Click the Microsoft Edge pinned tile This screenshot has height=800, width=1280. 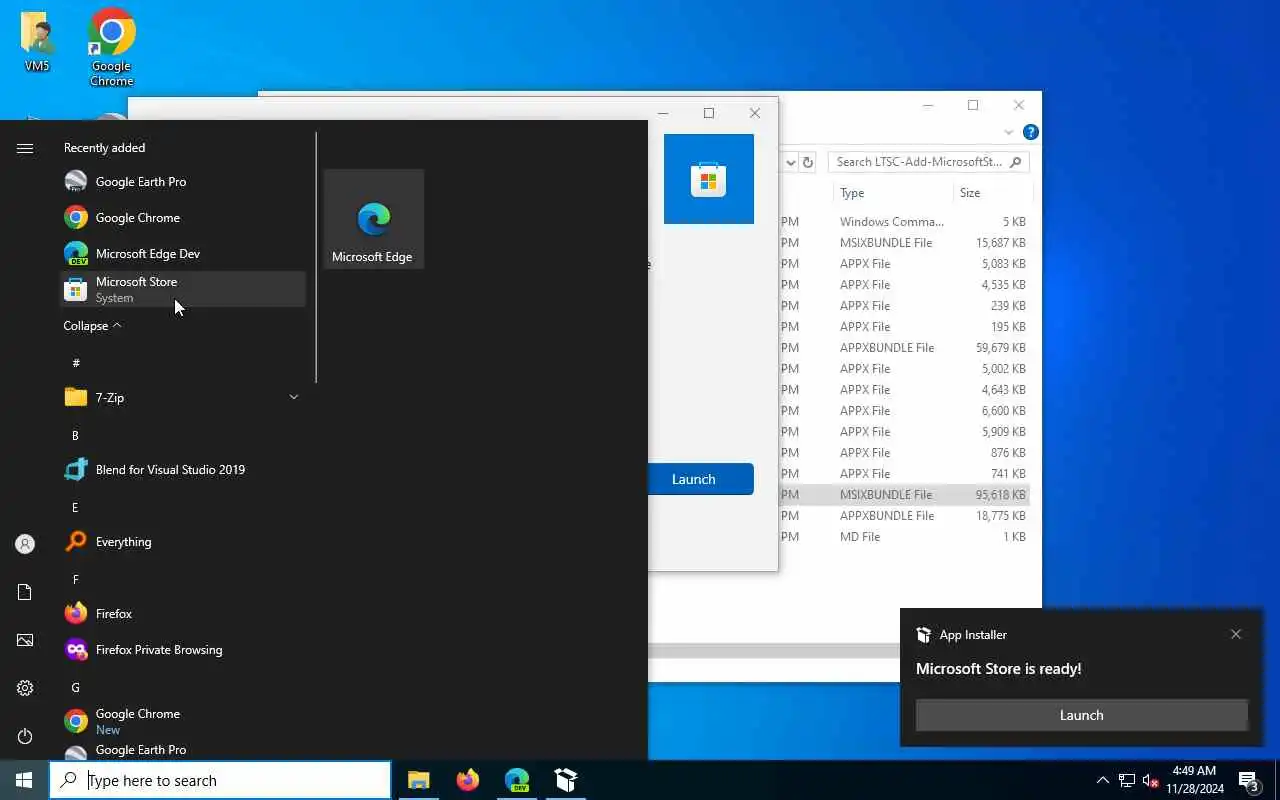click(374, 219)
